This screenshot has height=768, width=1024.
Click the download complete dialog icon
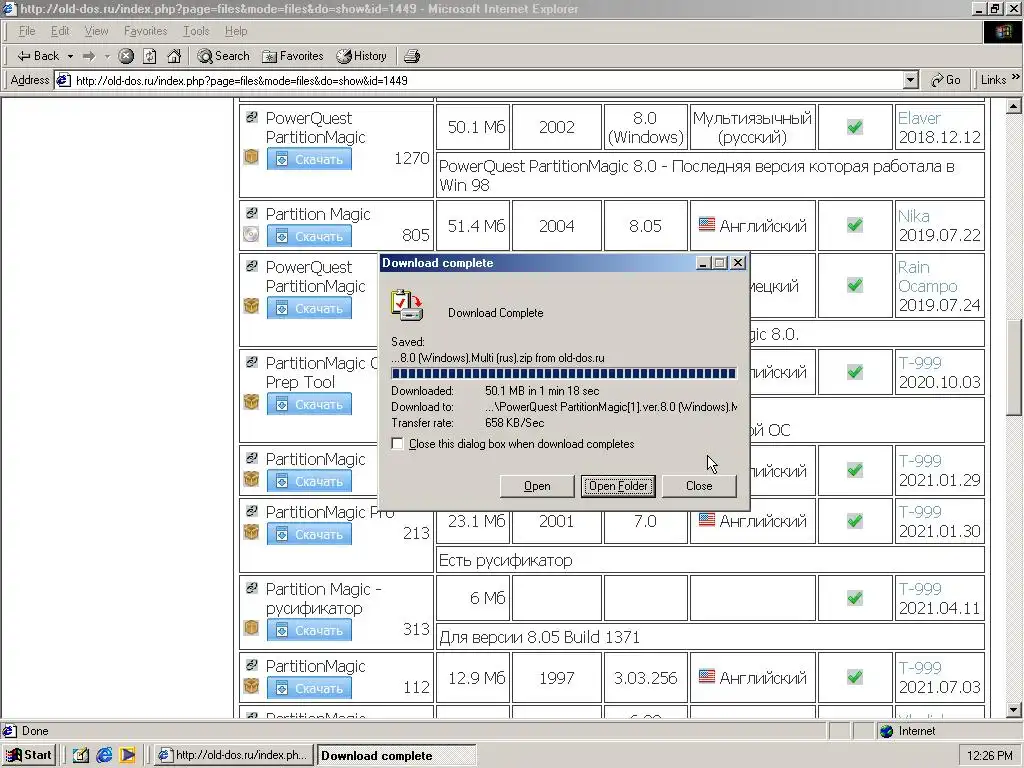pos(407,305)
